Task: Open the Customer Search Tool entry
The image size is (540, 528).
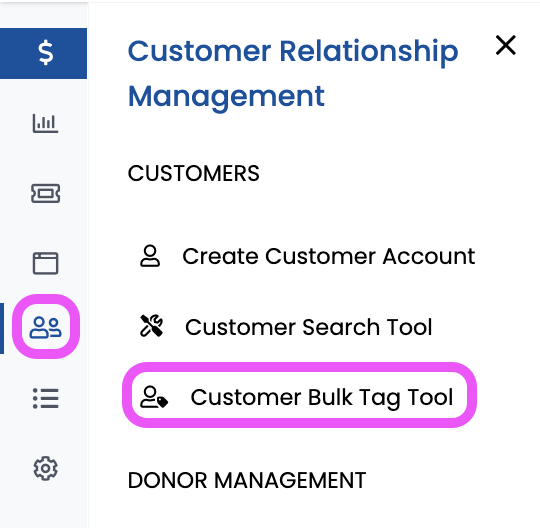Action: [x=286, y=327]
